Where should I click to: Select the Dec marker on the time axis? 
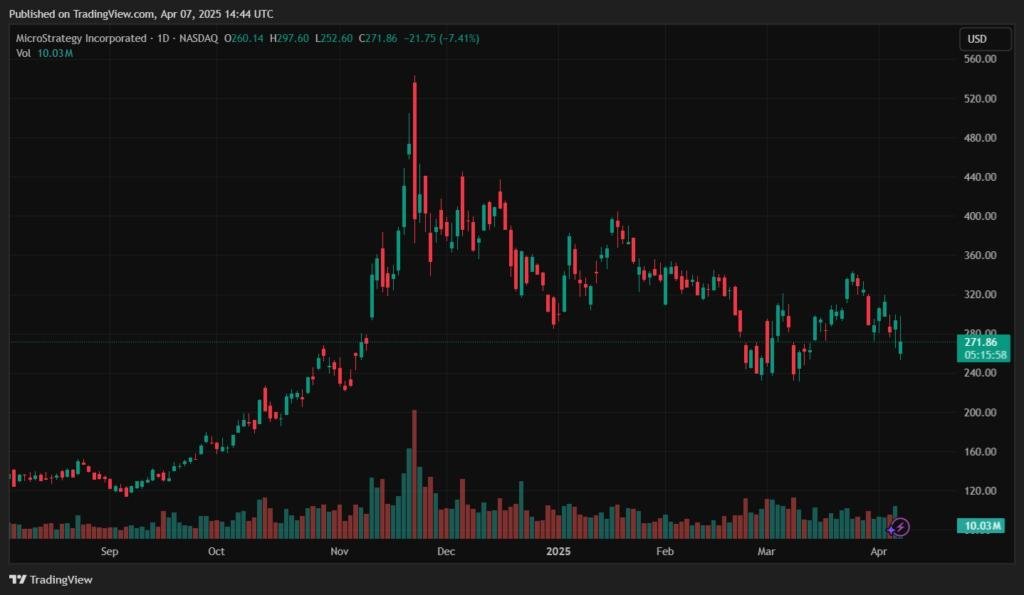[446, 551]
